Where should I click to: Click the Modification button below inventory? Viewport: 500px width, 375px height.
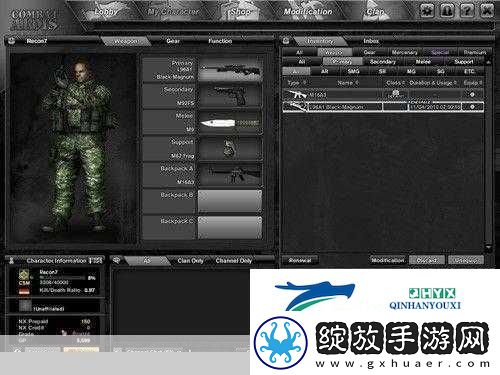(388, 260)
